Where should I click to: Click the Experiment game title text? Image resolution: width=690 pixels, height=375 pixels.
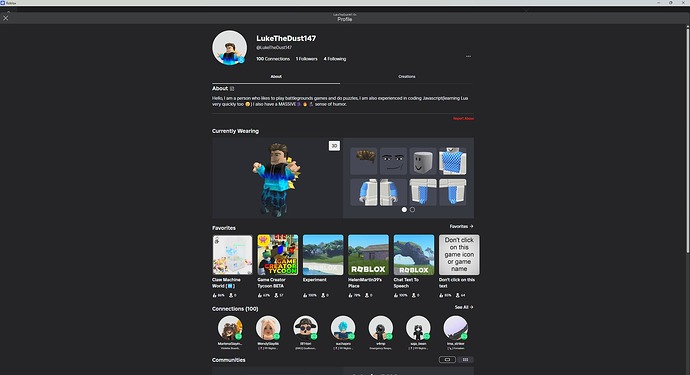point(315,280)
